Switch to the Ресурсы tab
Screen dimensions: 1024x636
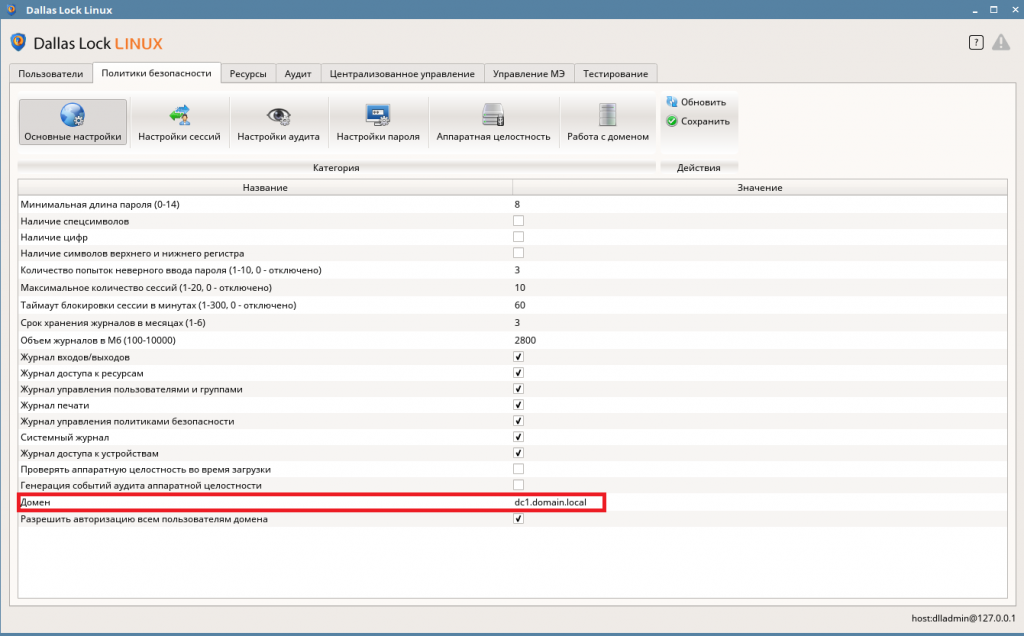coord(248,74)
